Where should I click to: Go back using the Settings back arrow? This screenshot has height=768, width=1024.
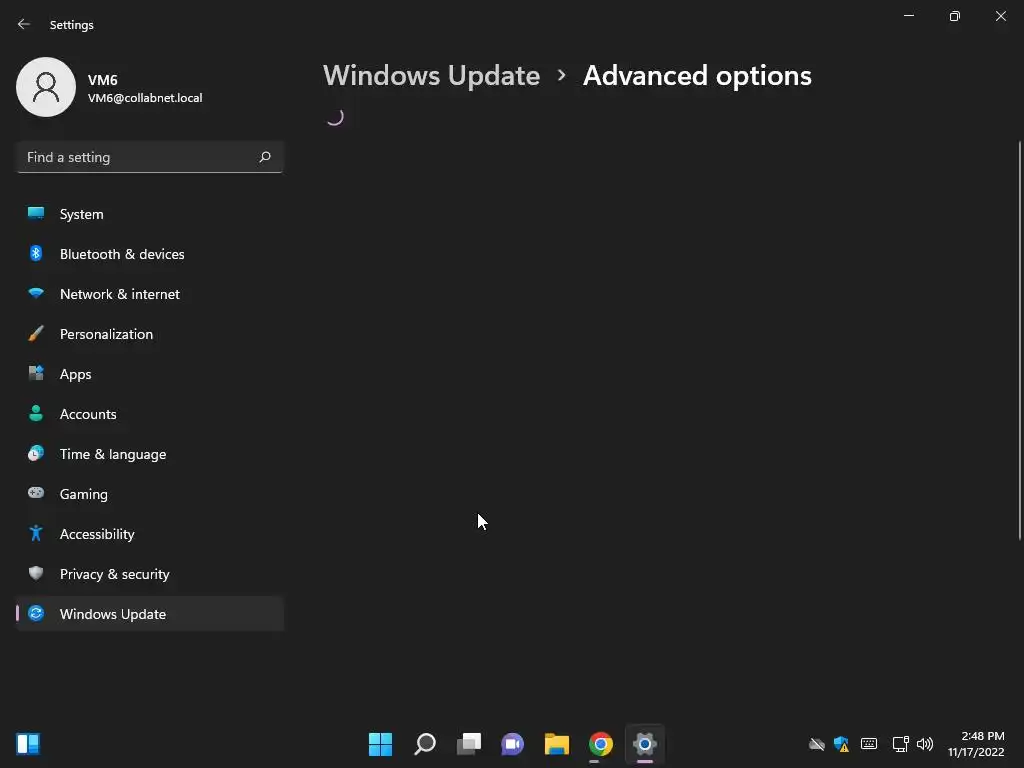click(24, 24)
